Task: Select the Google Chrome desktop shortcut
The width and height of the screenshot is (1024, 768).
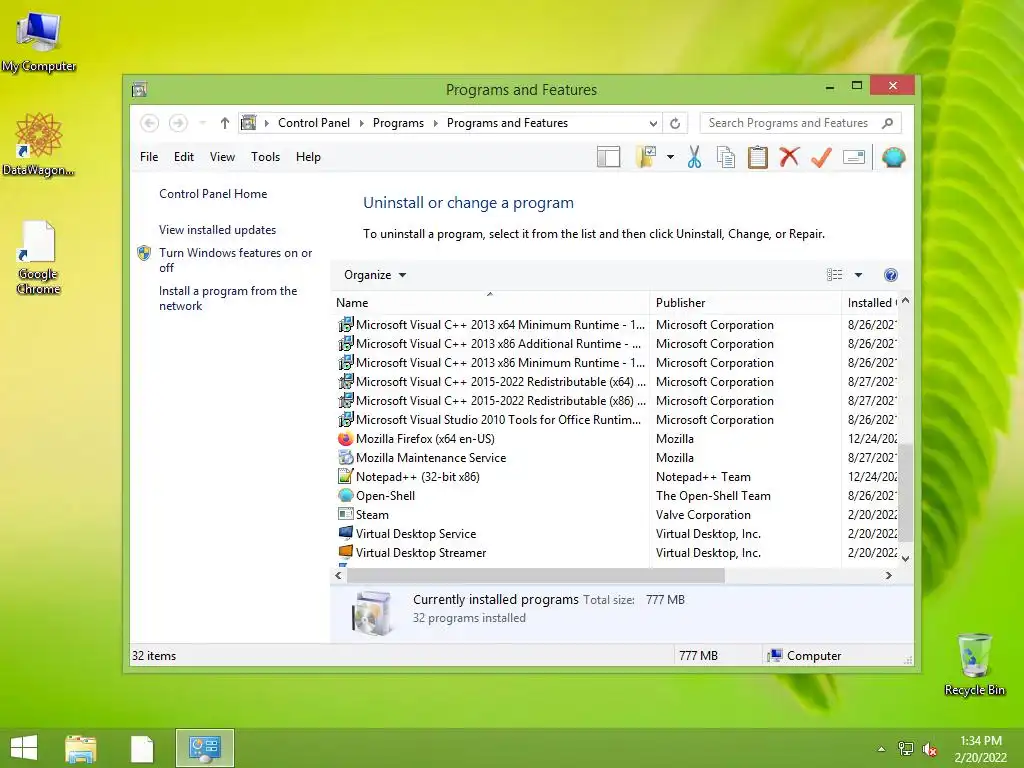Action: coord(38,258)
